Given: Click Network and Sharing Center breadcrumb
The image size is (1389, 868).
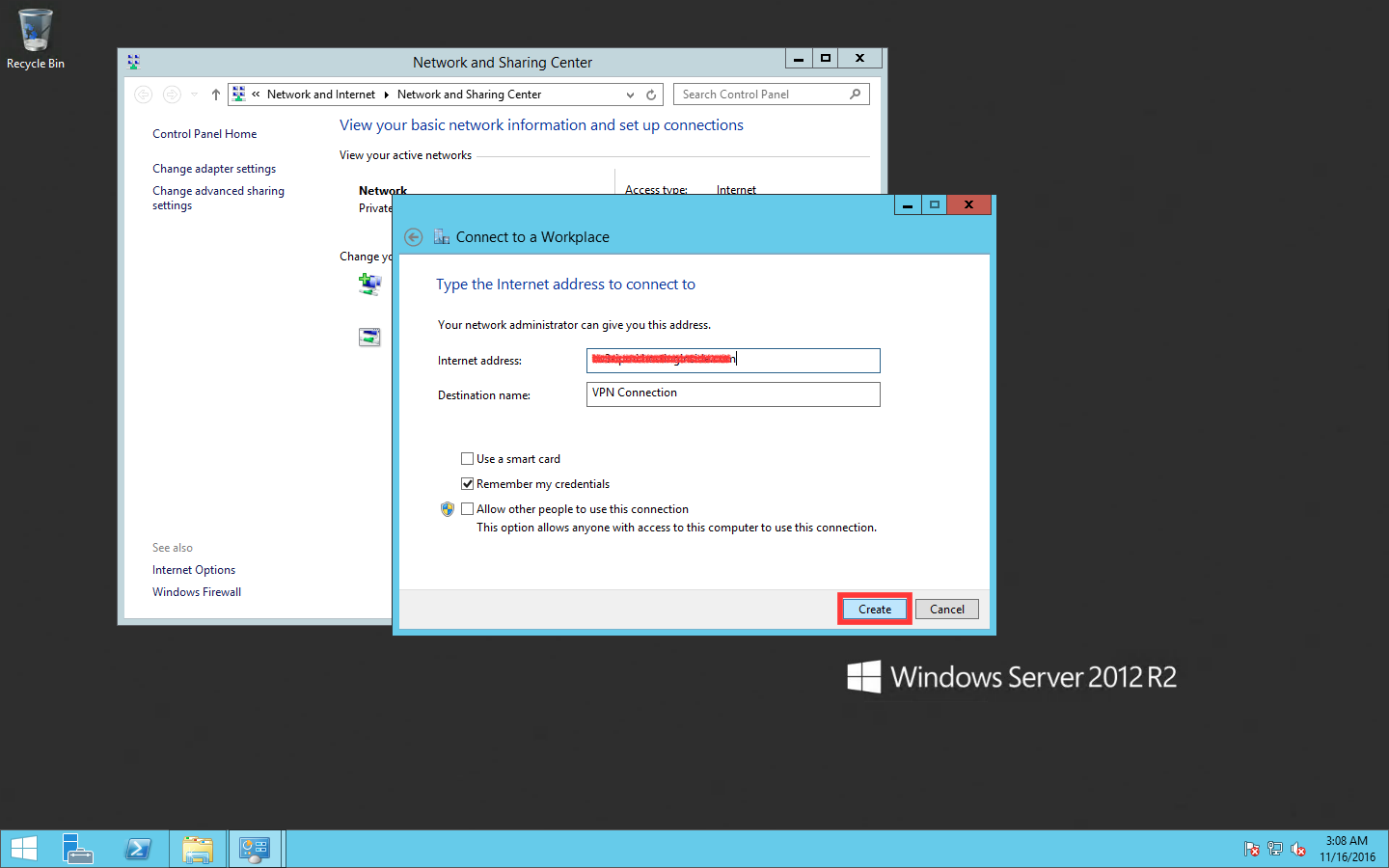Looking at the screenshot, I should [469, 95].
